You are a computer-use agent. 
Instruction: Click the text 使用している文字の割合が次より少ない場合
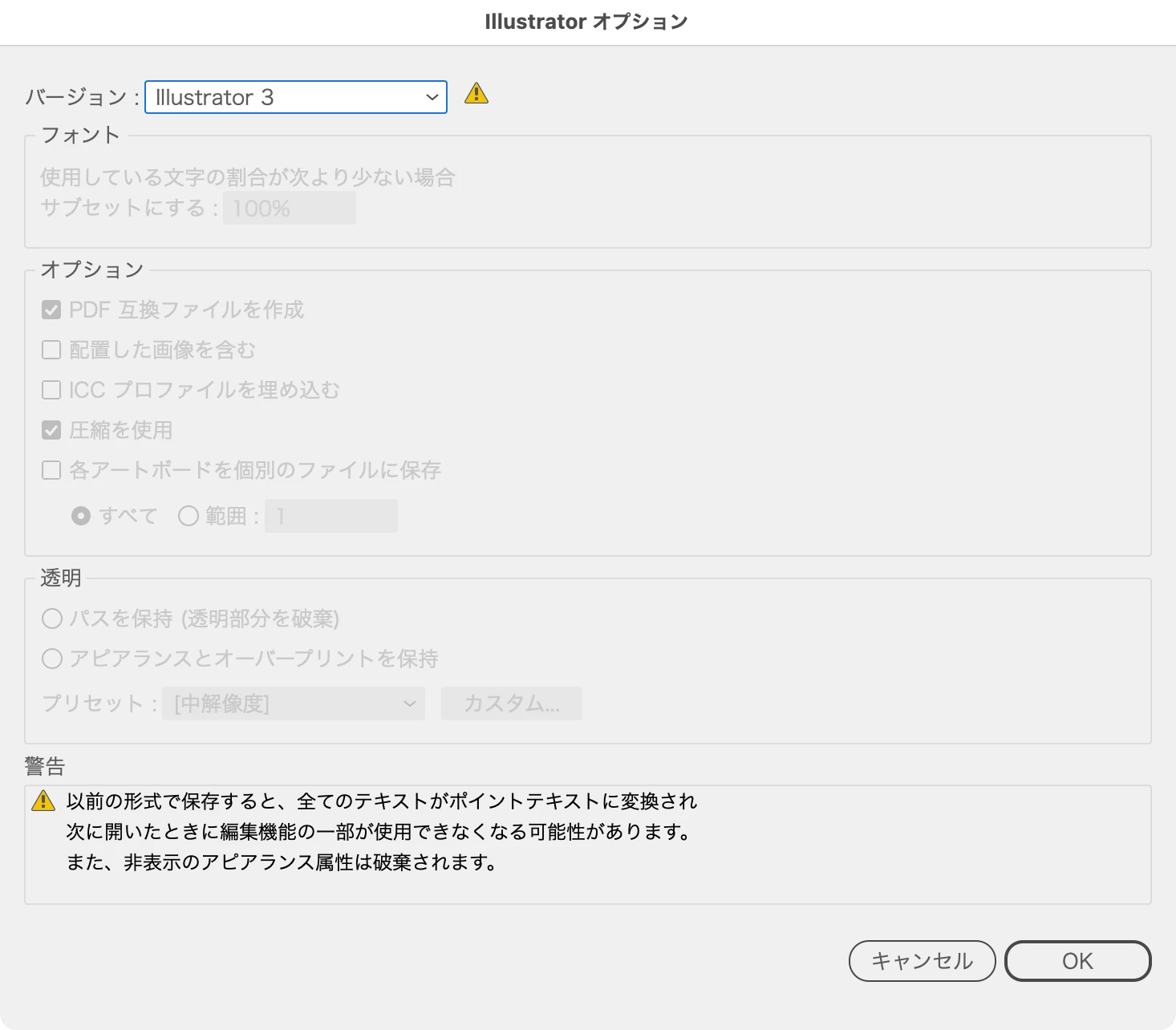coord(248,177)
